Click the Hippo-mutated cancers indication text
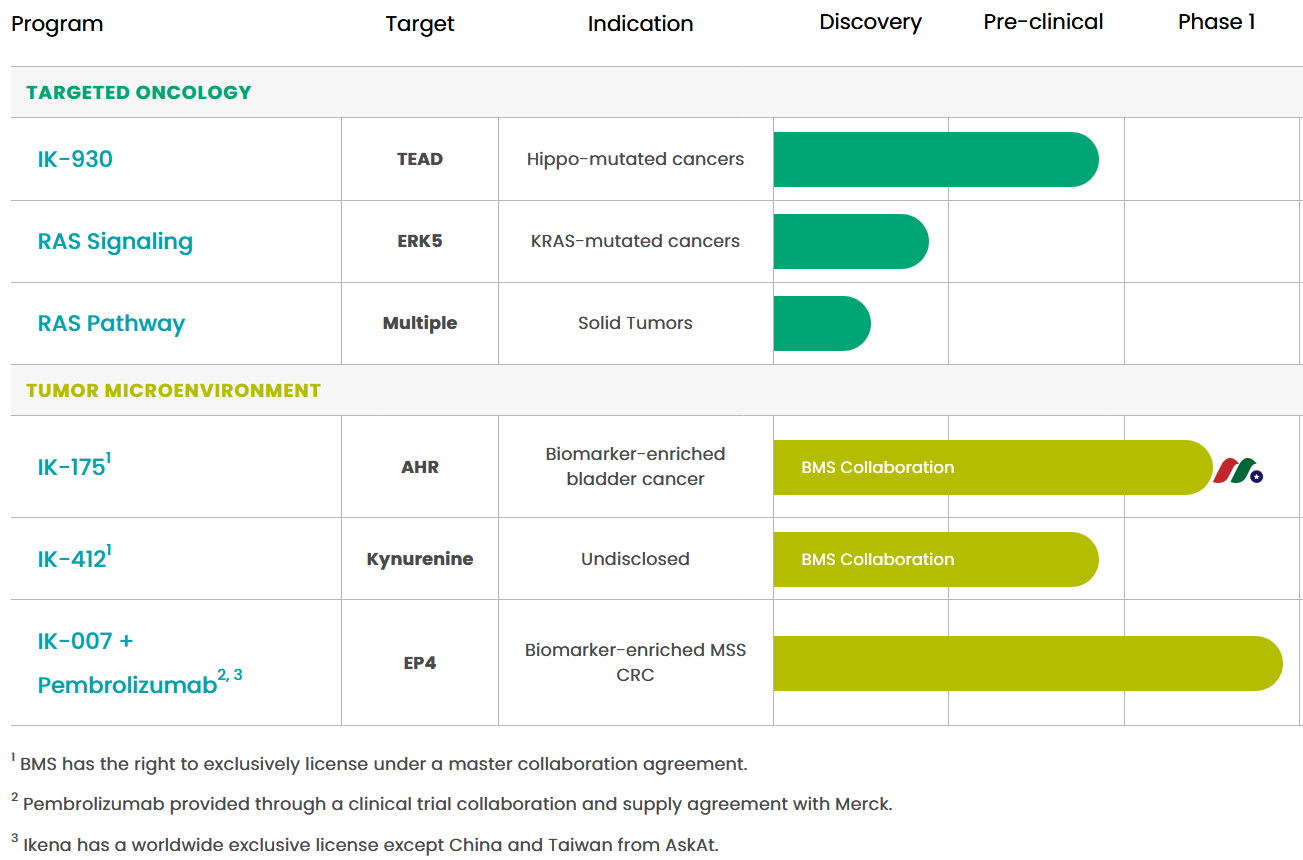Image resolution: width=1303 pixels, height=860 pixels. [635, 159]
